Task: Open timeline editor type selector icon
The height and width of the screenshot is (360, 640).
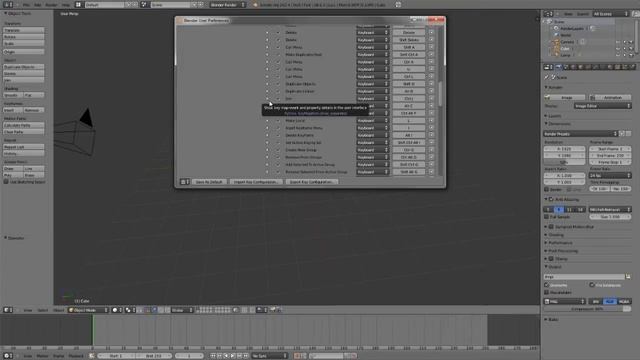Action: coord(8,356)
